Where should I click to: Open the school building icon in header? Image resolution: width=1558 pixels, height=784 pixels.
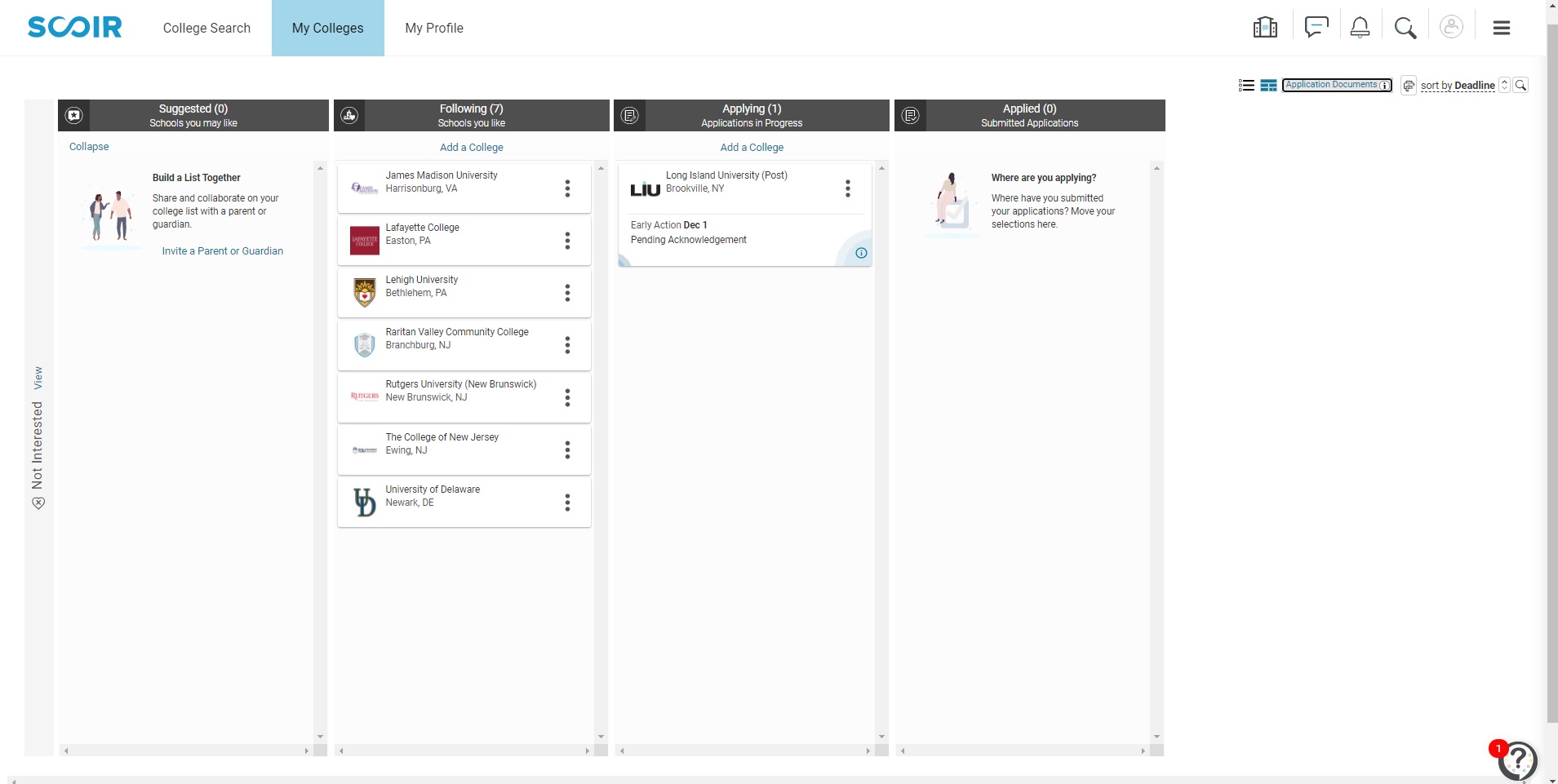[x=1265, y=28]
